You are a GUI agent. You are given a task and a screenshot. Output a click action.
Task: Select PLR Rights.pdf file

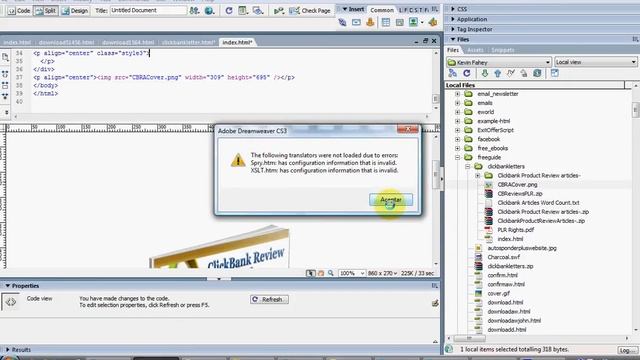[x=516, y=230]
